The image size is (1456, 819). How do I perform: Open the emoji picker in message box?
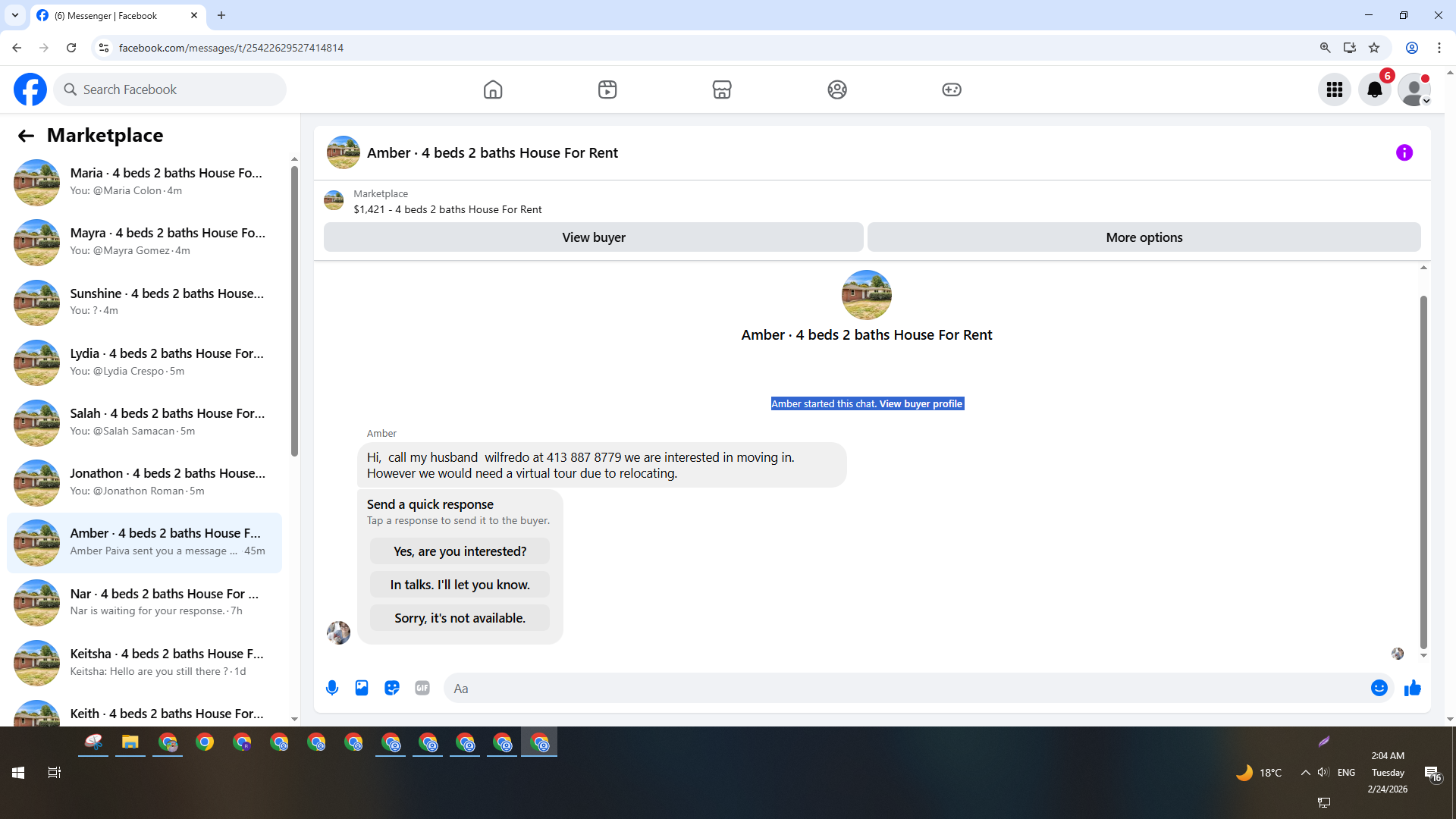click(1379, 688)
